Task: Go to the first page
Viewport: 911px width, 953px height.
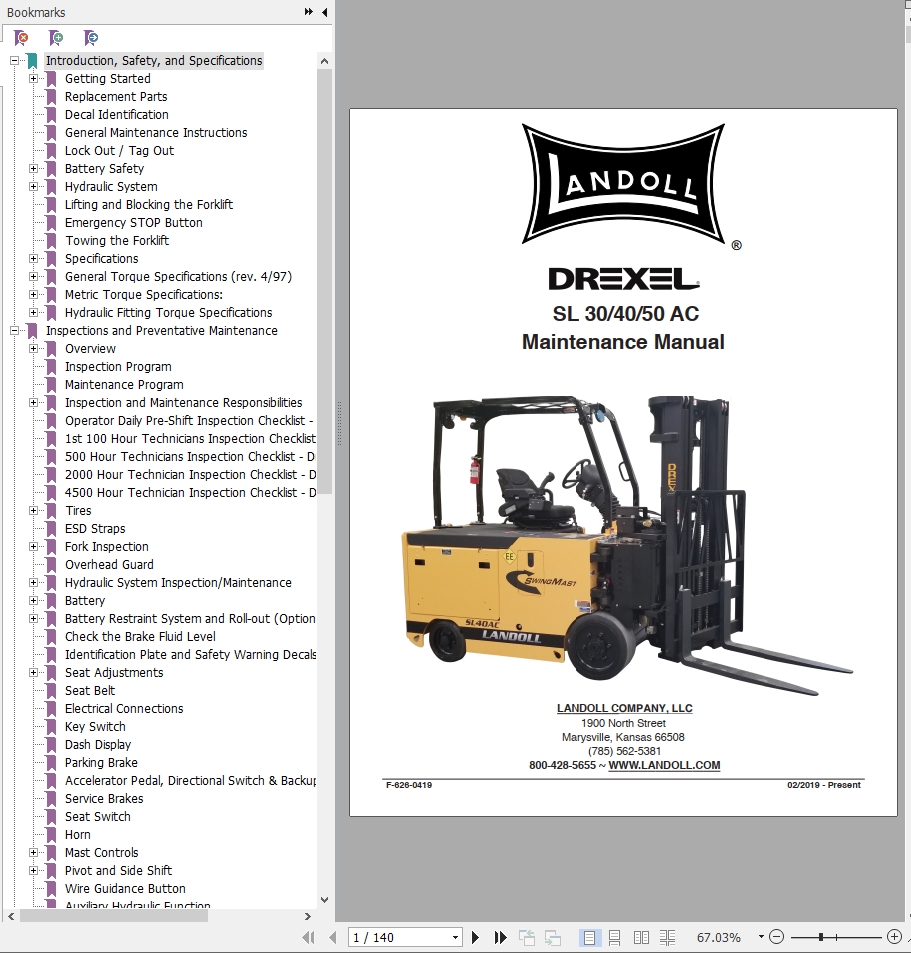Action: (x=309, y=937)
